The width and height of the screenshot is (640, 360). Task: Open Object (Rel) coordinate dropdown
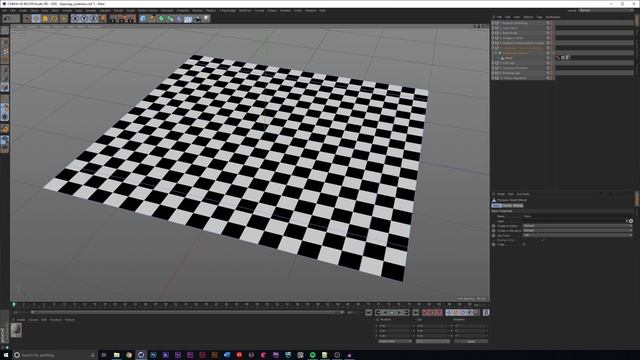tap(395, 341)
